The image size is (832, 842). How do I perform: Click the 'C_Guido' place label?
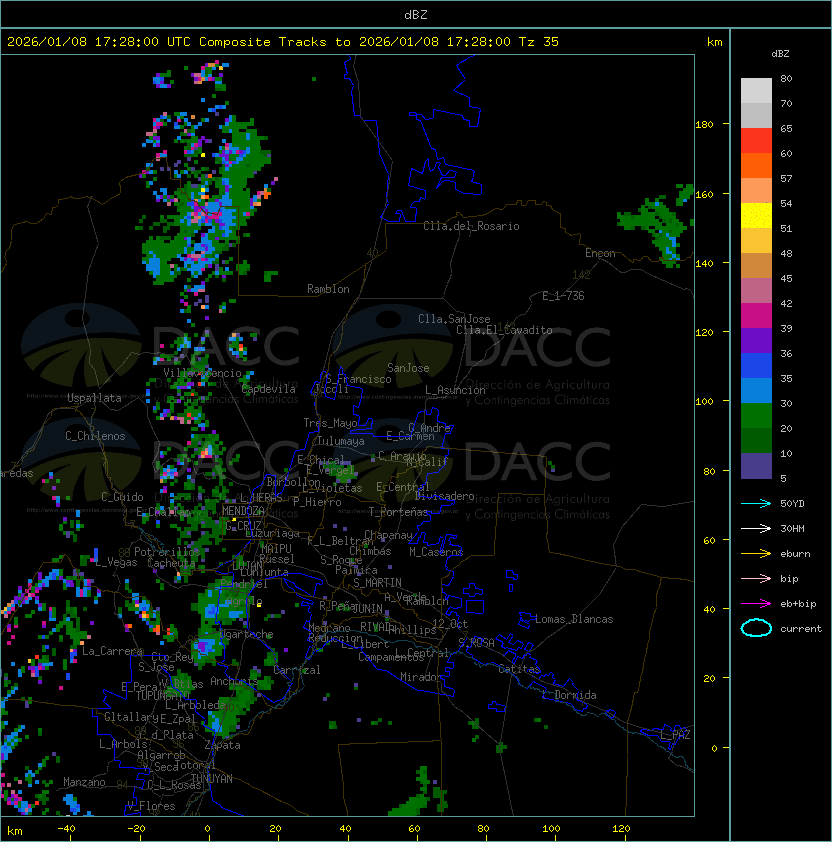122,497
